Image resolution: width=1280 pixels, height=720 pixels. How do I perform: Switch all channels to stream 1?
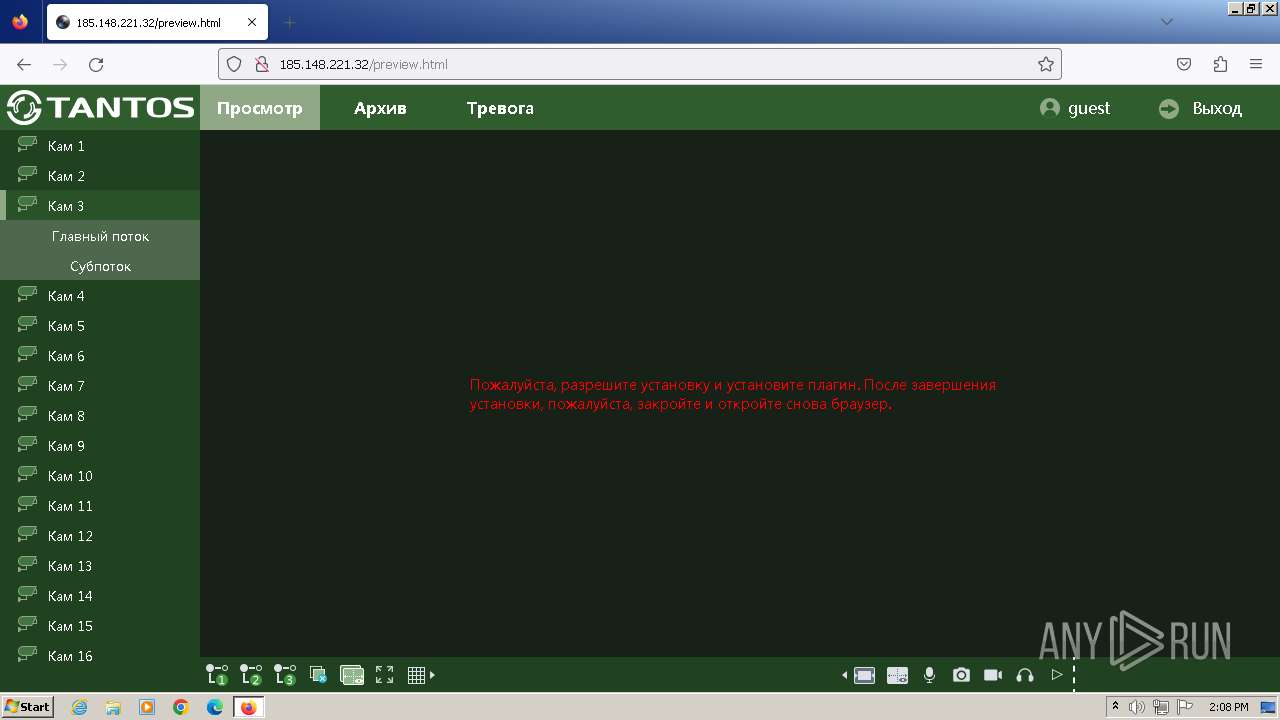[x=217, y=675]
